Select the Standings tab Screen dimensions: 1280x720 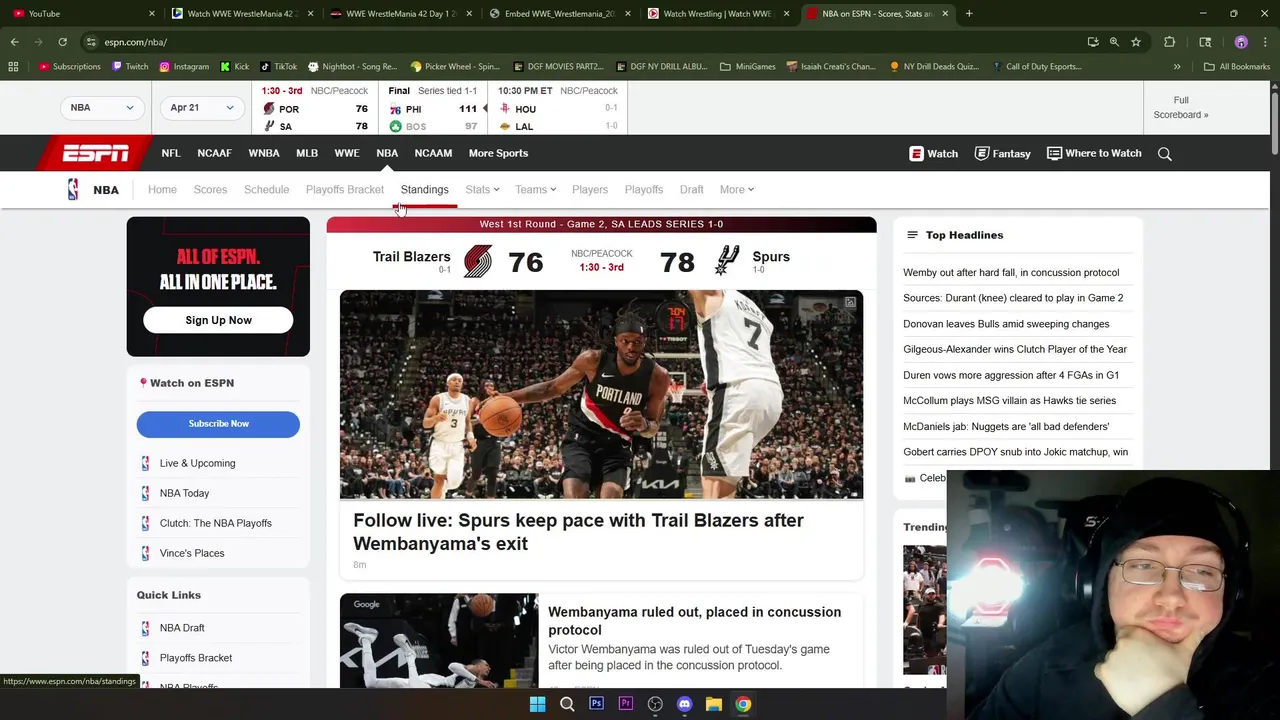[x=424, y=189]
